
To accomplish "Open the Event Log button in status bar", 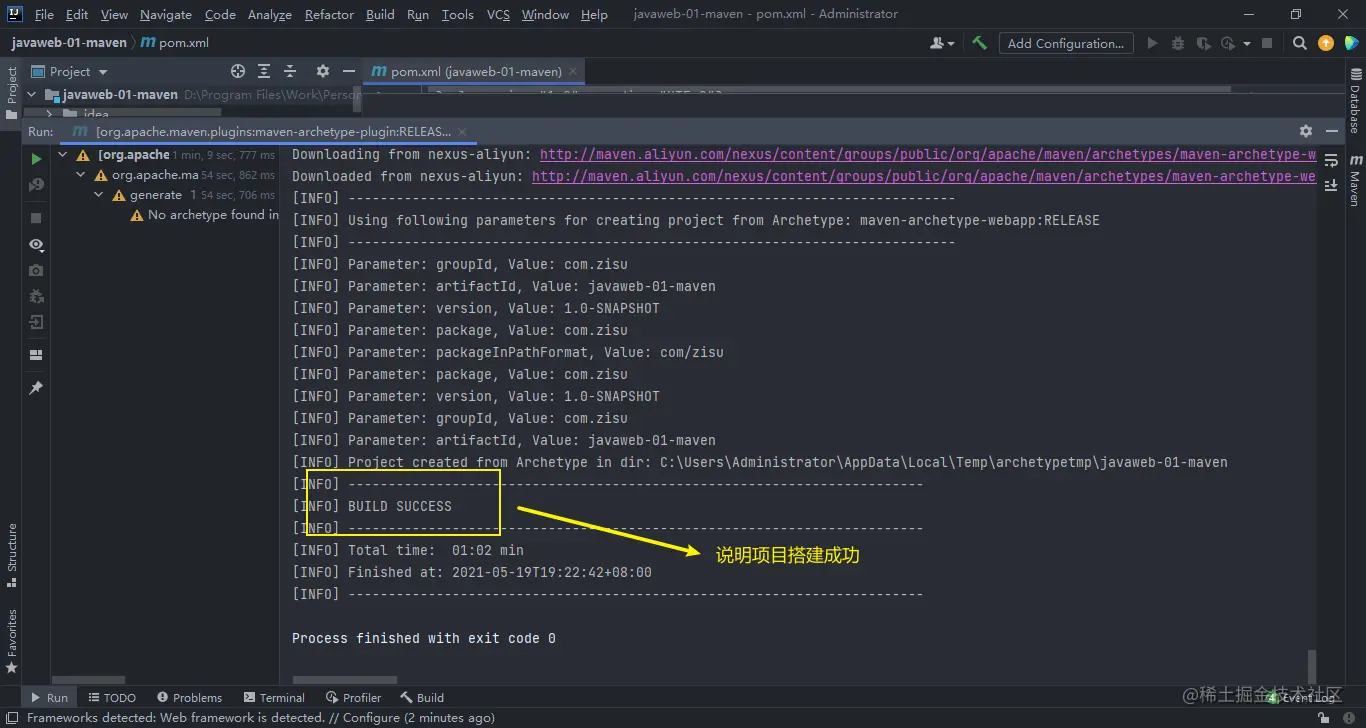I will 1301,697.
